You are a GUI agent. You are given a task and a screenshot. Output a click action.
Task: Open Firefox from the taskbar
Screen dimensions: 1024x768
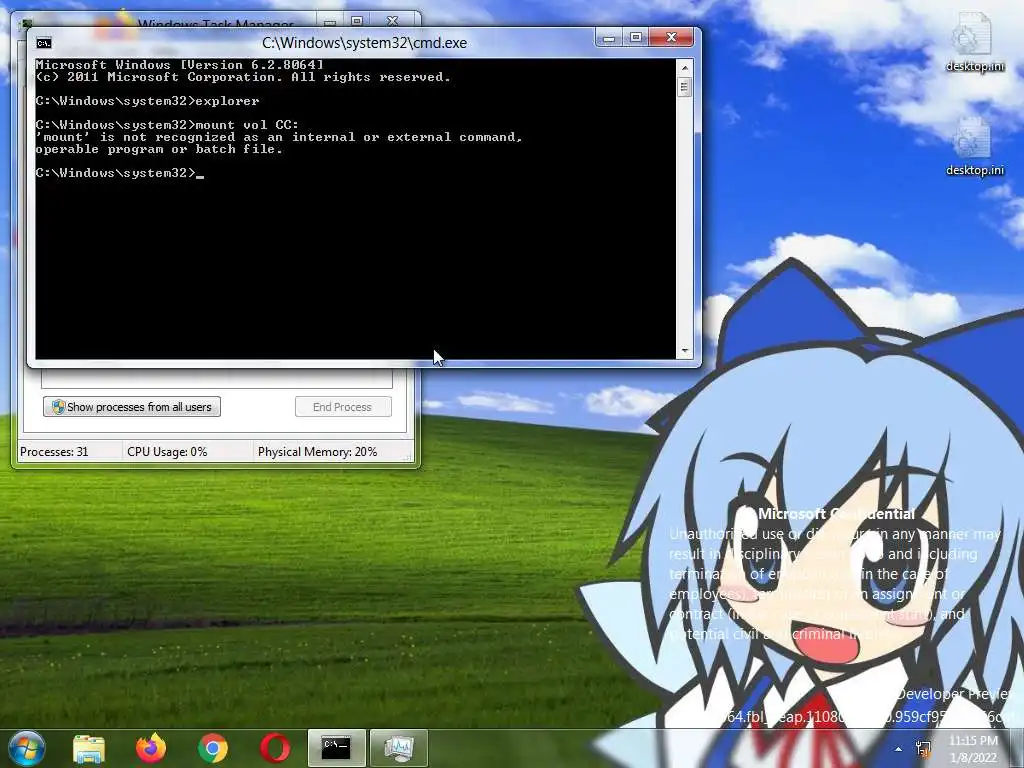tap(151, 748)
